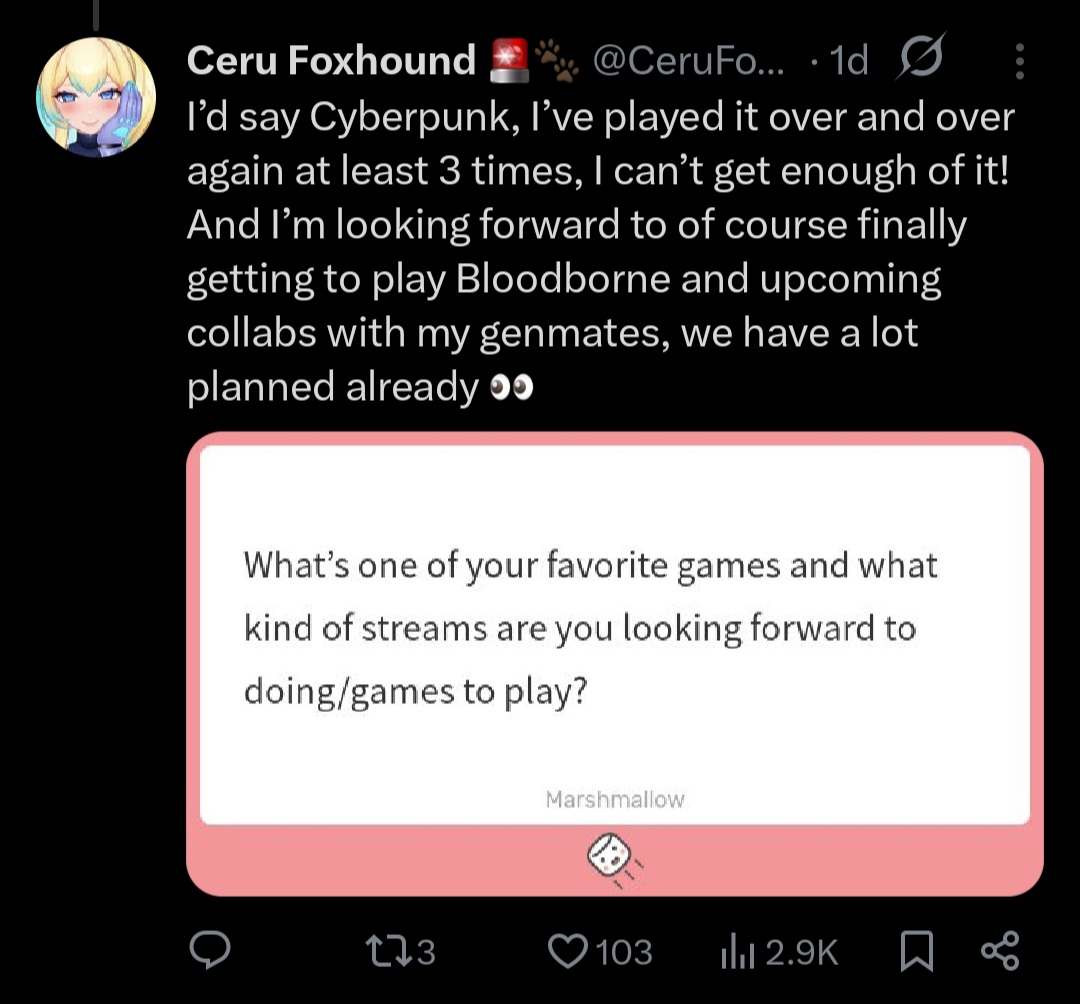Click the 103 likes count
This screenshot has width=1080, height=1004.
click(624, 951)
